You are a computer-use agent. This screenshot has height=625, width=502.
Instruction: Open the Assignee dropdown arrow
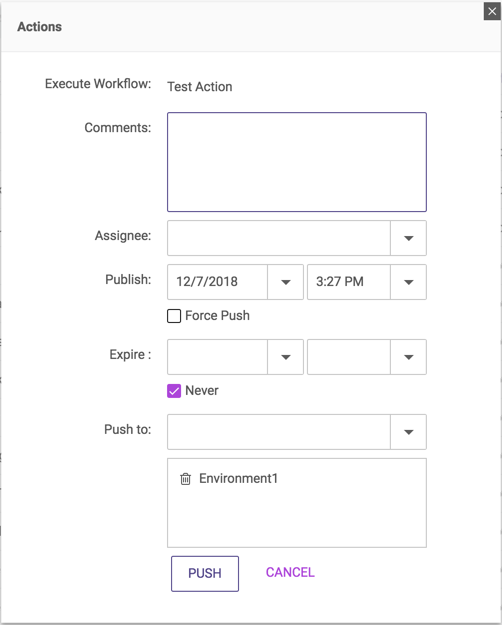408,238
